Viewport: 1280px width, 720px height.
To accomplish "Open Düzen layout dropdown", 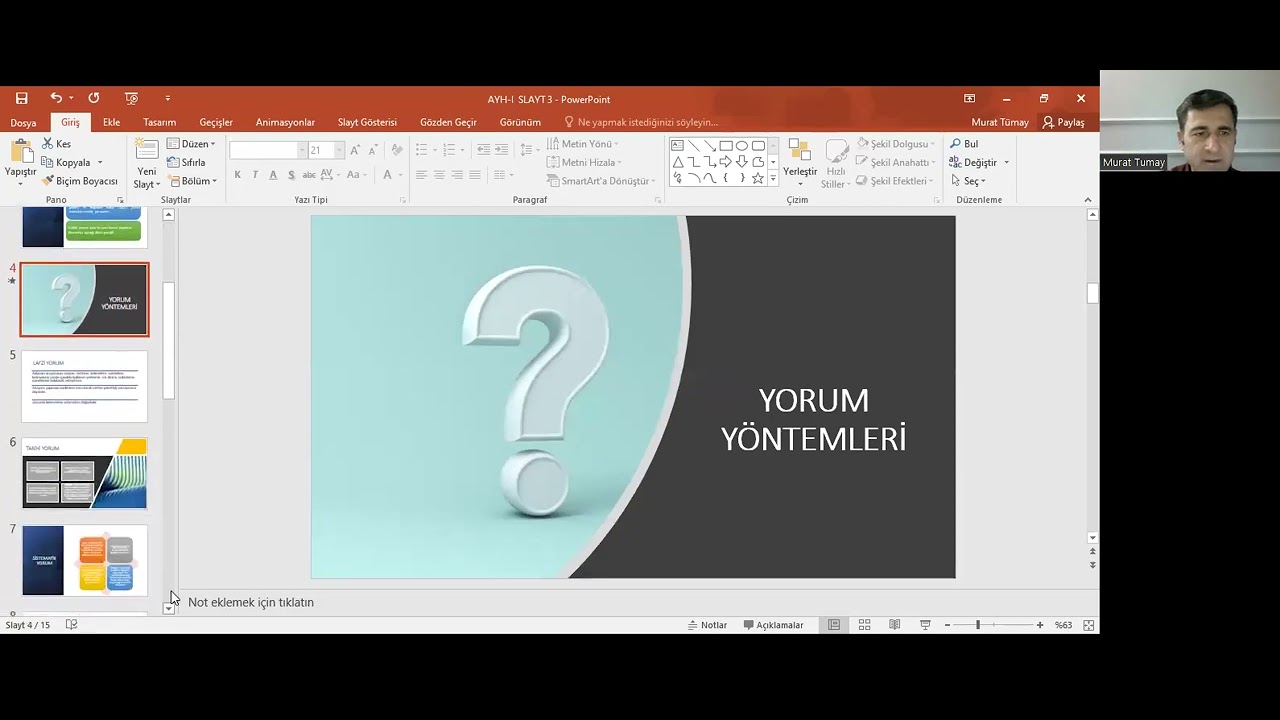I will pos(191,144).
